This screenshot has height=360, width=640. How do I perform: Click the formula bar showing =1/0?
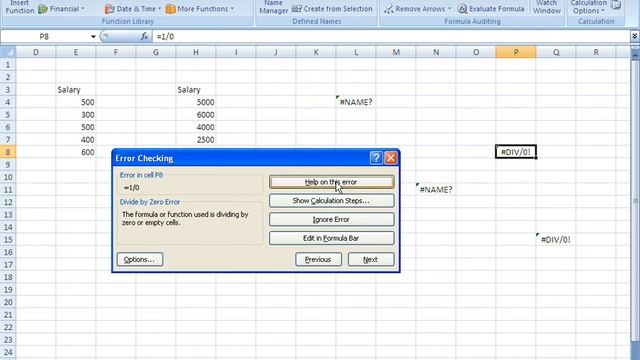(x=391, y=37)
